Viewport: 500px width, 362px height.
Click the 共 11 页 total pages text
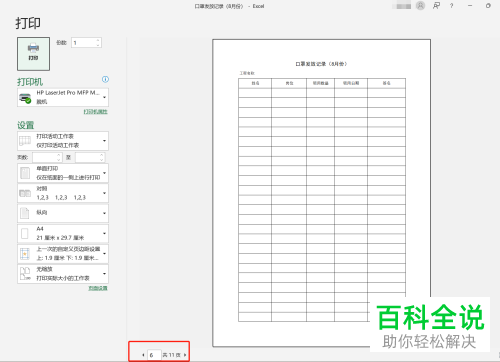[172, 355]
